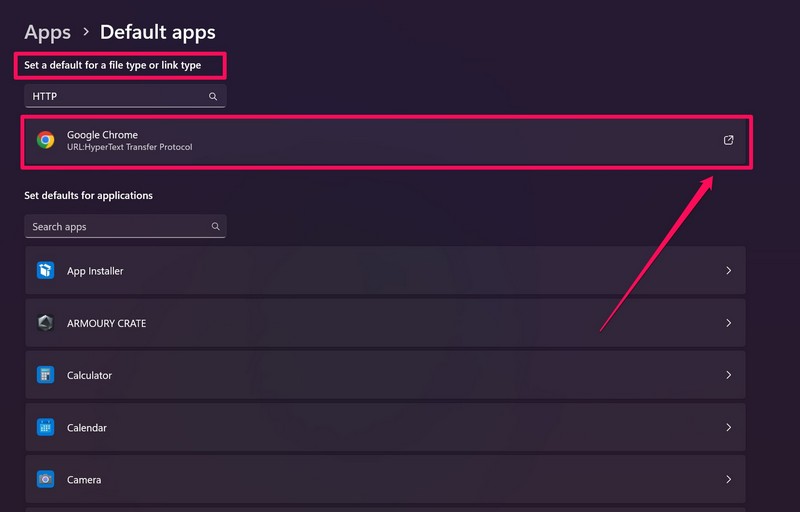Go back to Apps breadcrumb
Screen dimensions: 800x512
[47, 33]
